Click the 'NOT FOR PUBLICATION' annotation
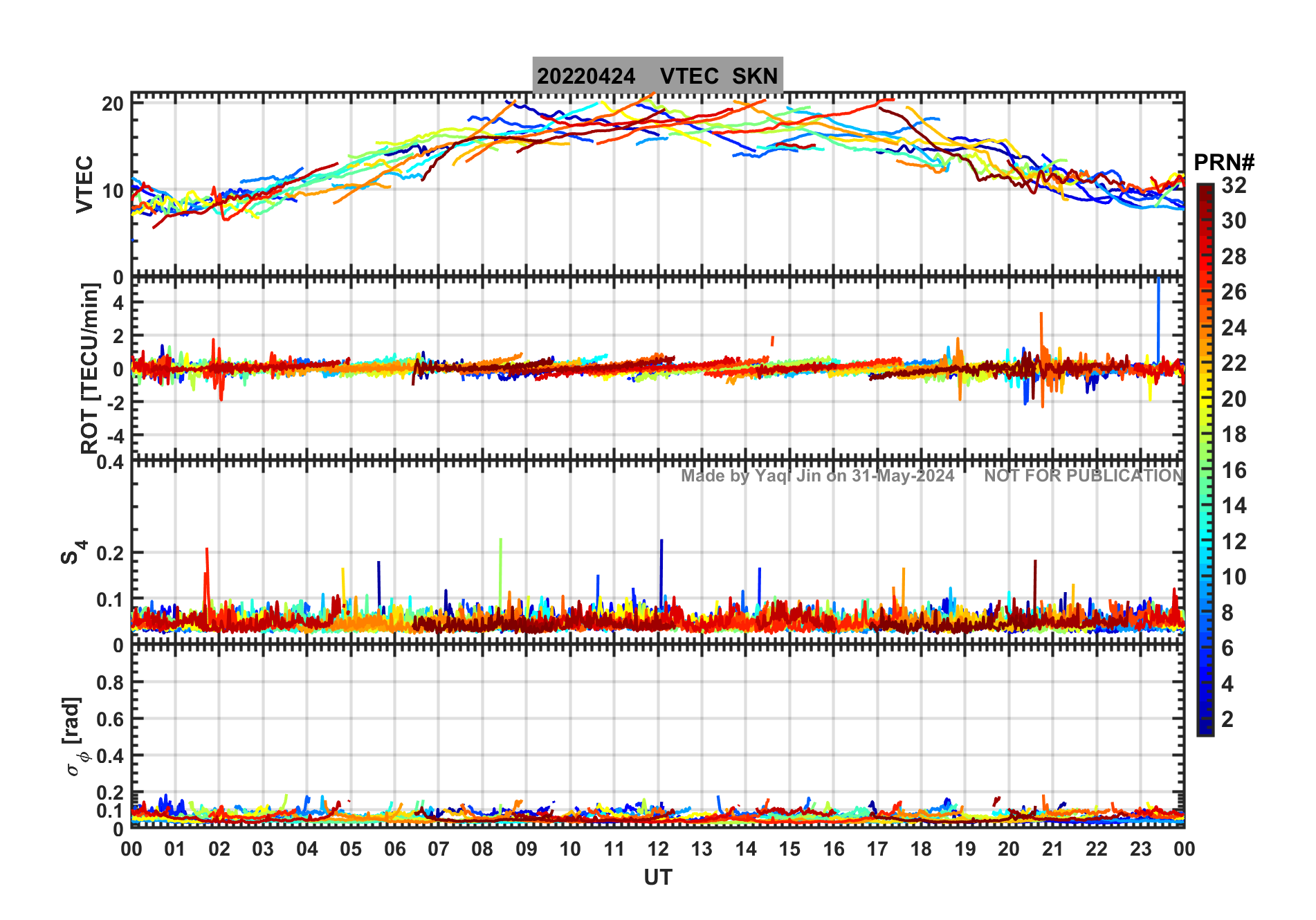Viewport: 1316px width, 920px height. (x=1084, y=476)
